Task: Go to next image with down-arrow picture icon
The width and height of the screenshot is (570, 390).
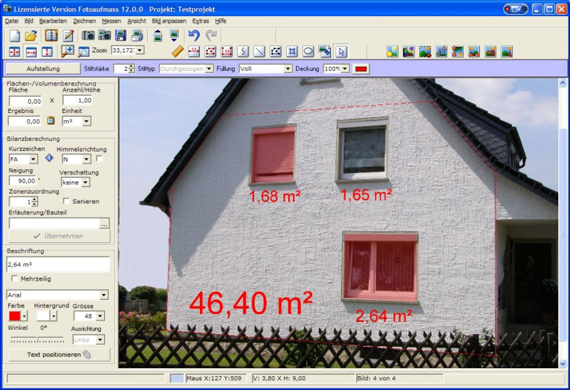Action: [x=174, y=36]
